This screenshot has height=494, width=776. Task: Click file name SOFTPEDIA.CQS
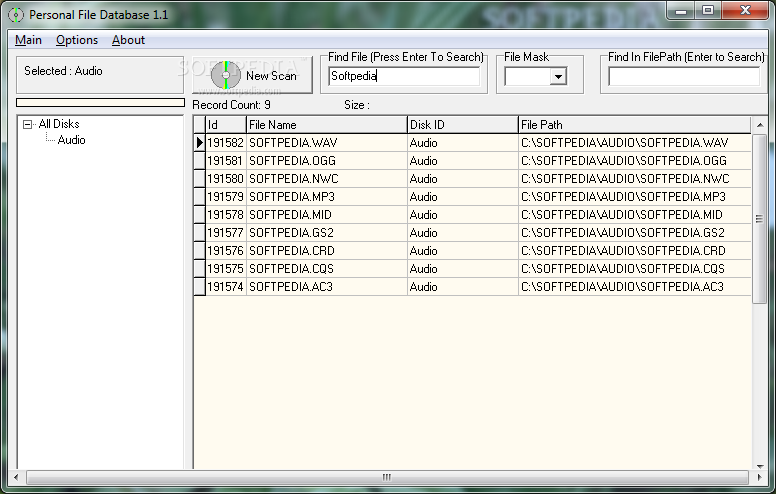(291, 269)
